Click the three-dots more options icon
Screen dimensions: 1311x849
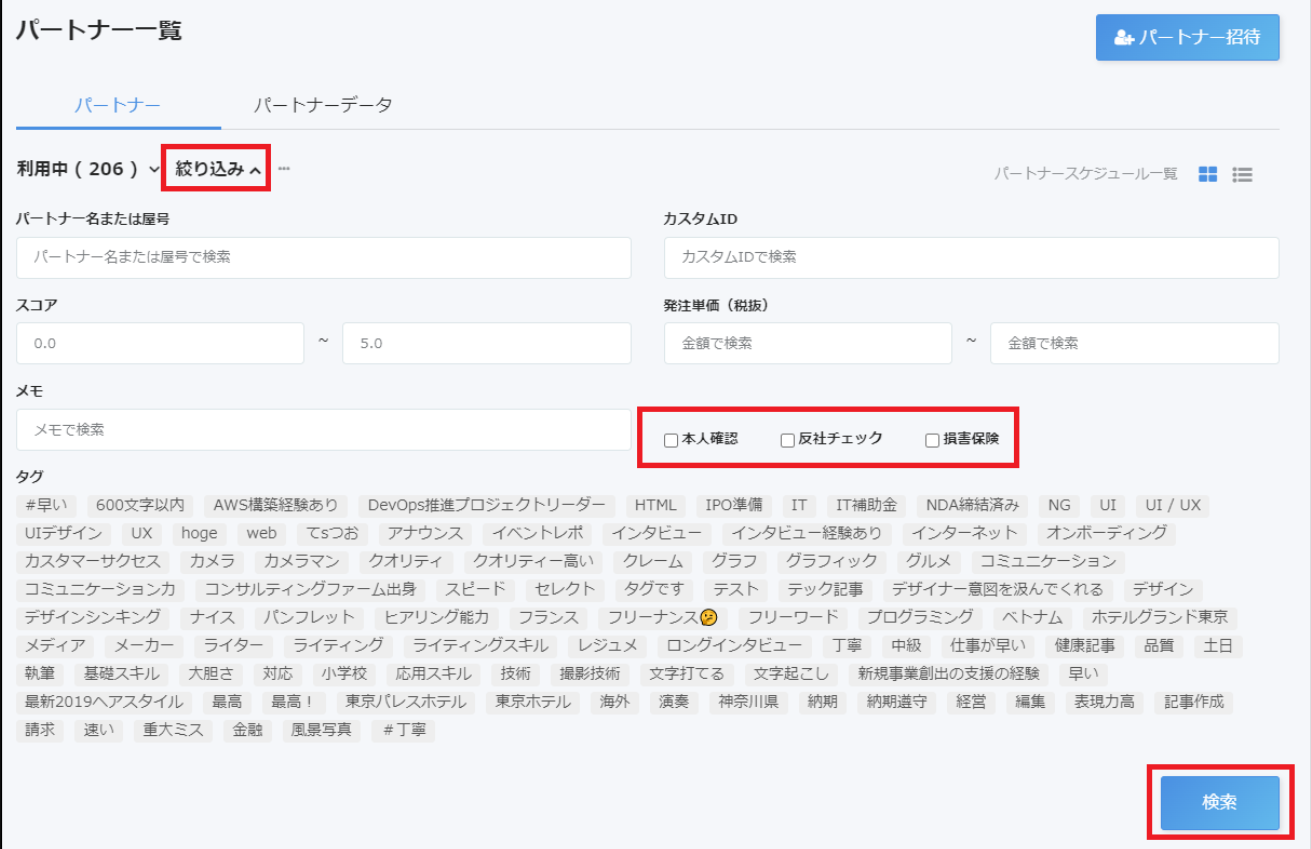click(x=284, y=169)
